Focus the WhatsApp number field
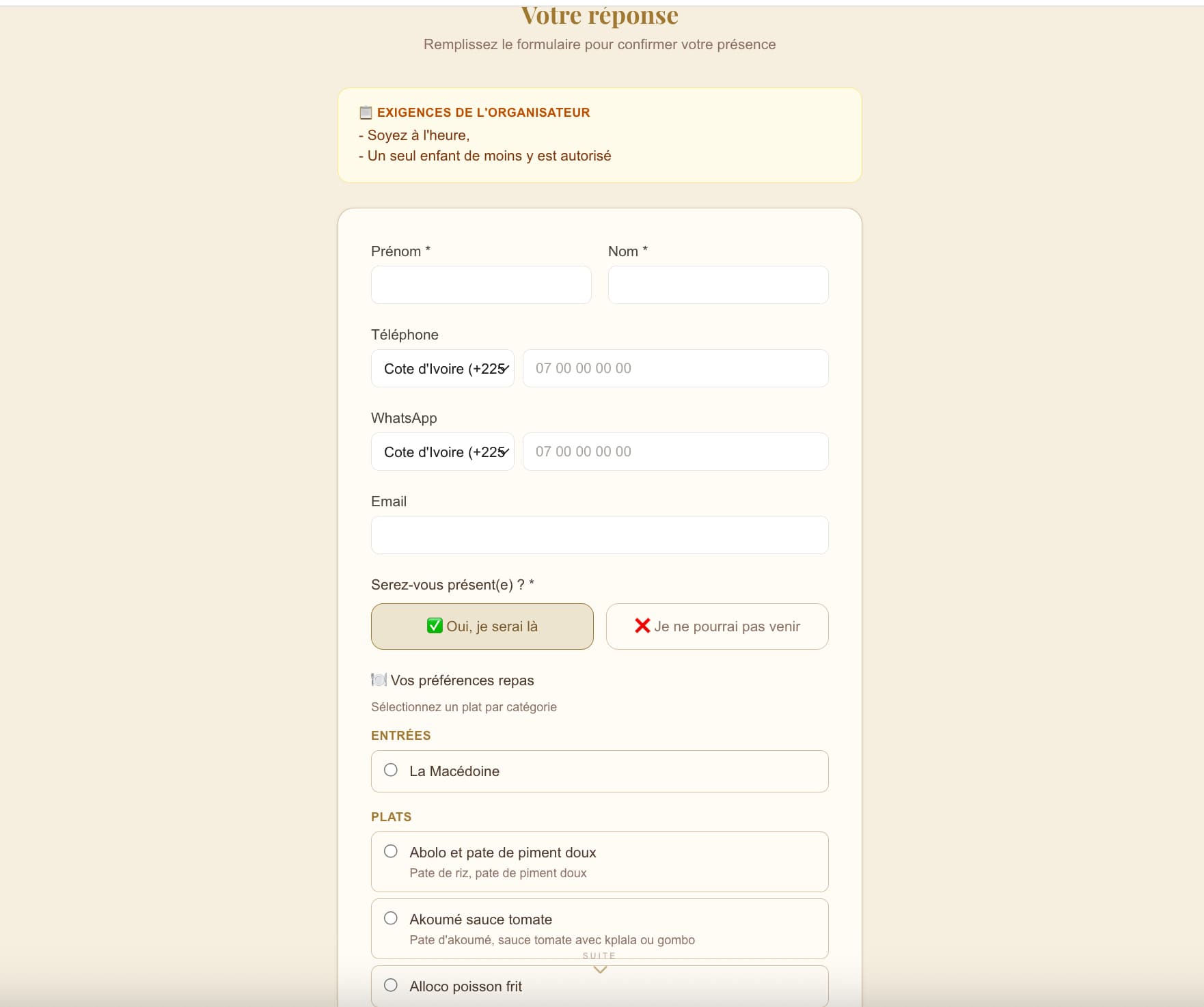 [x=675, y=452]
